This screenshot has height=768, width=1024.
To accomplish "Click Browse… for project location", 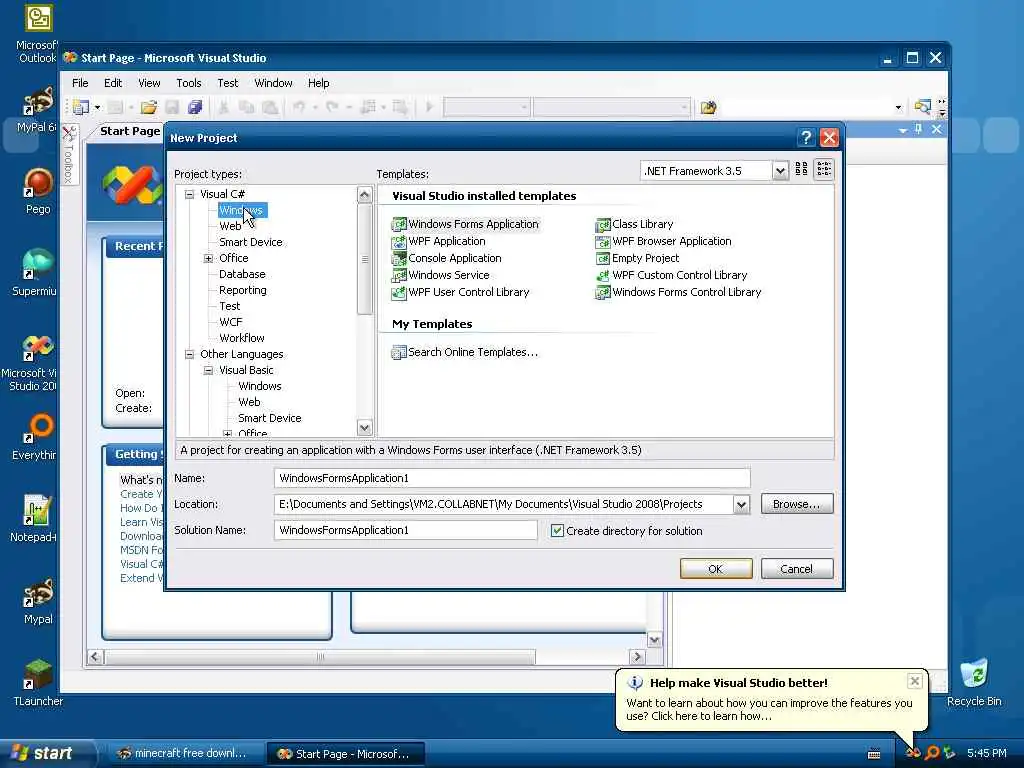I will [797, 504].
